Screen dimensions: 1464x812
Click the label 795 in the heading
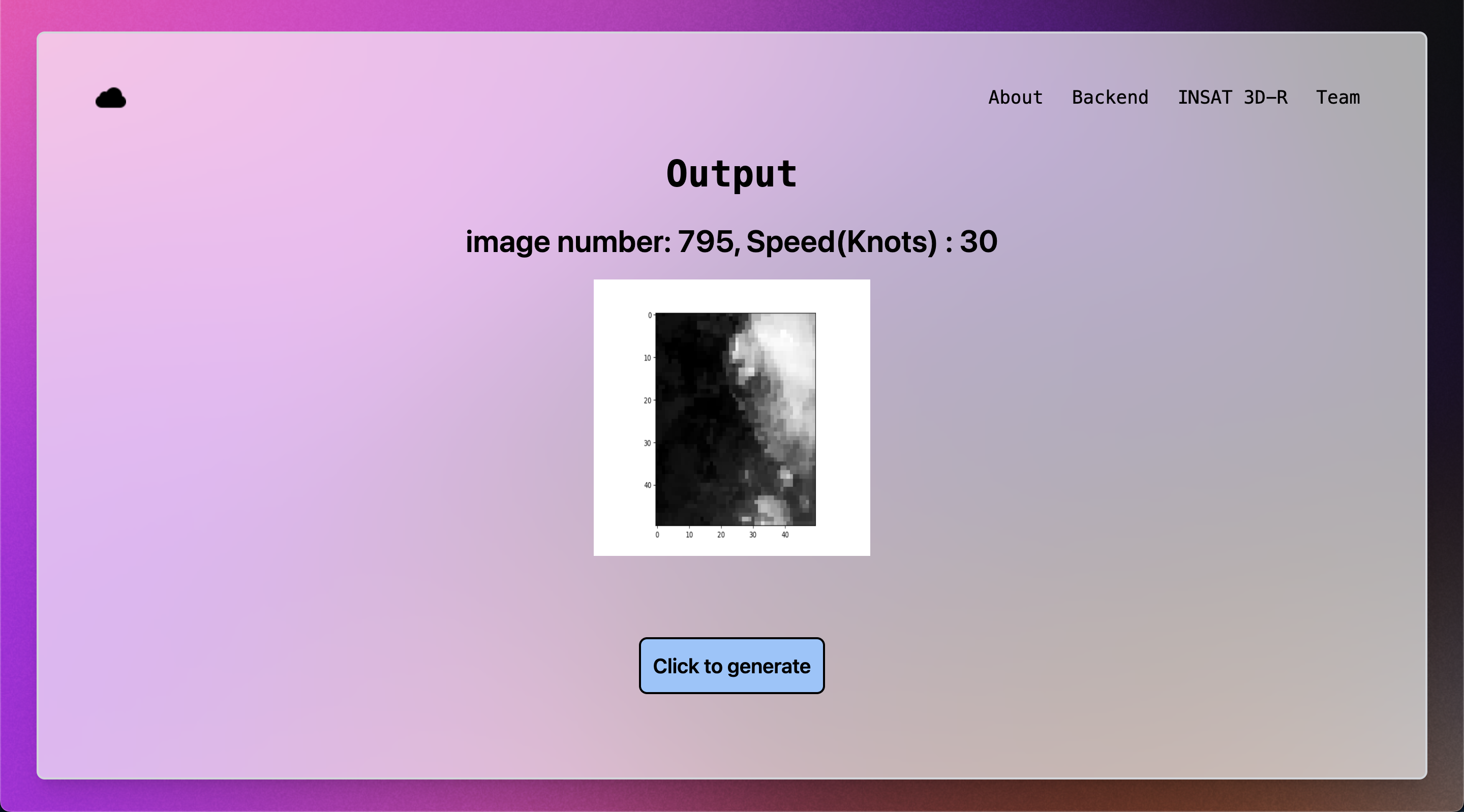[705, 241]
